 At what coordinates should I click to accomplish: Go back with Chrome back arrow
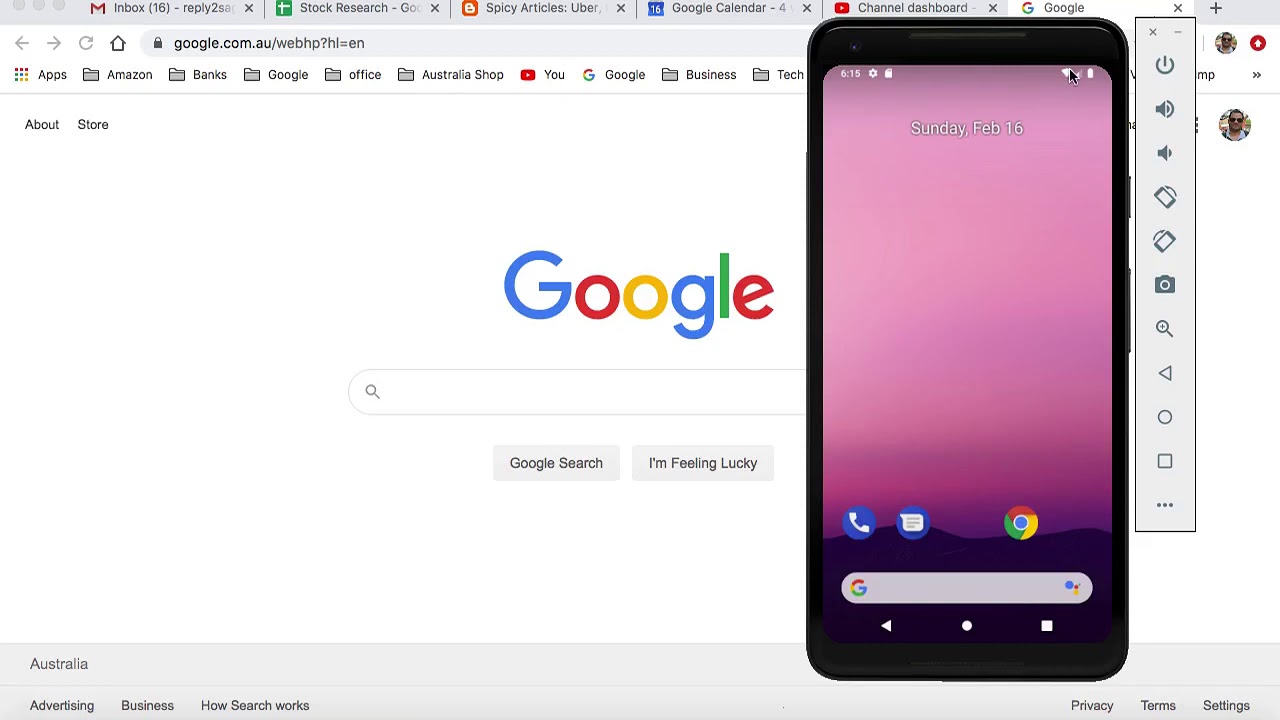[x=22, y=43]
